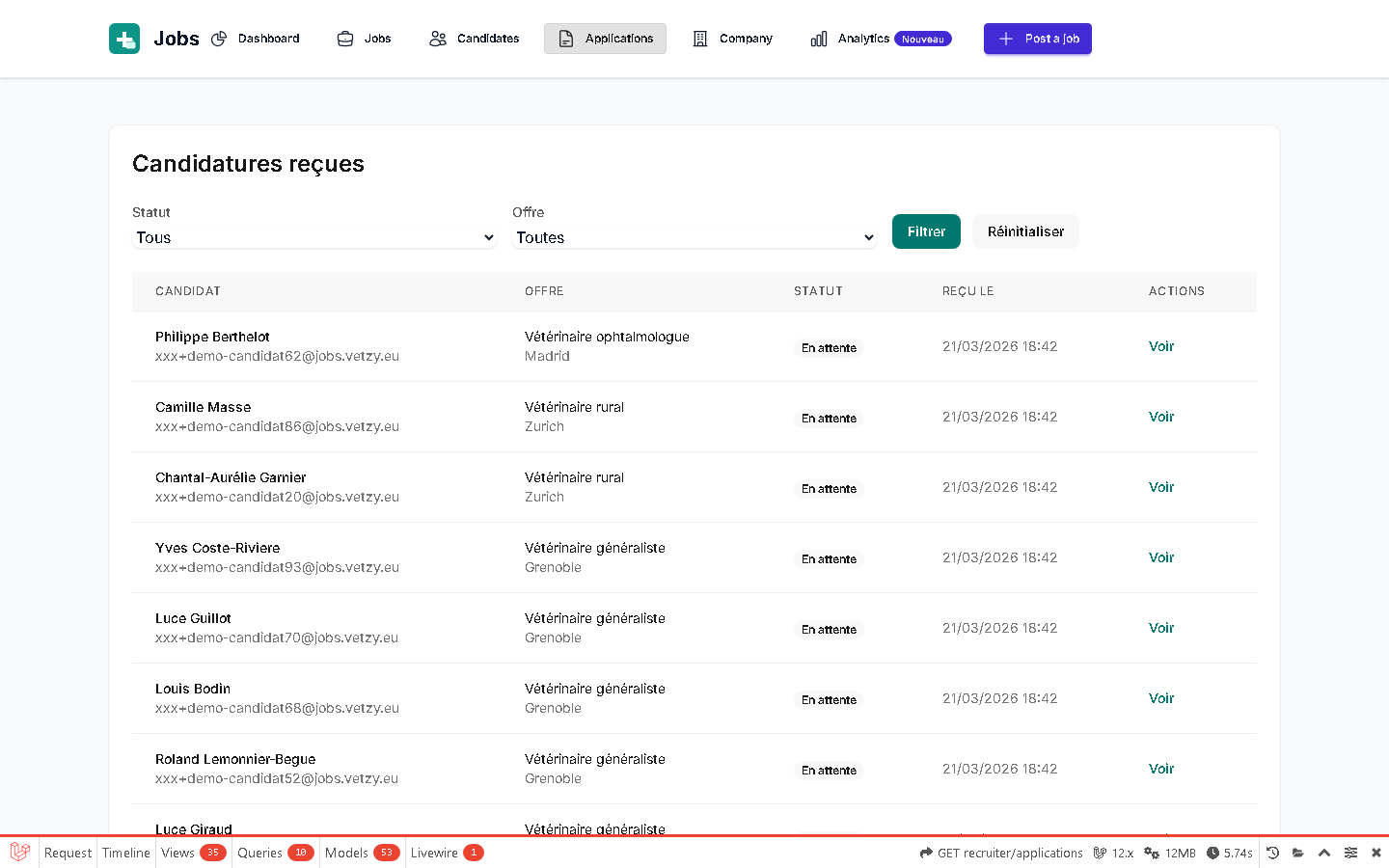Screen dimensions: 1389x868
Task: Minimize debugbar using the chevron-up icon
Action: click(x=1324, y=853)
